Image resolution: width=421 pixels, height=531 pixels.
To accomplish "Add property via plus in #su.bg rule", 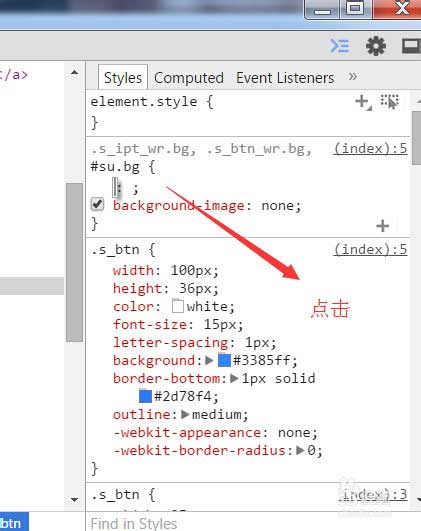I will point(383,226).
